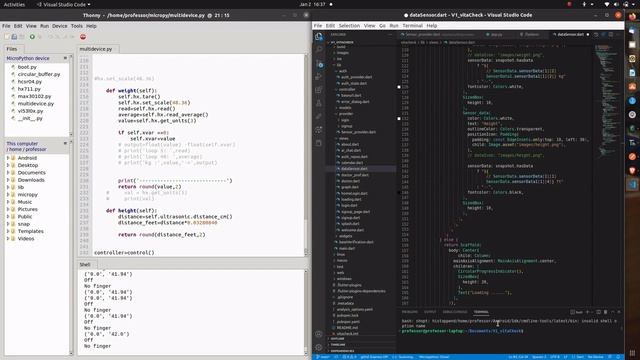Image resolution: width=640 pixels, height=360 pixels.
Task: Open Thonny's Device menu
Action: (60, 26)
